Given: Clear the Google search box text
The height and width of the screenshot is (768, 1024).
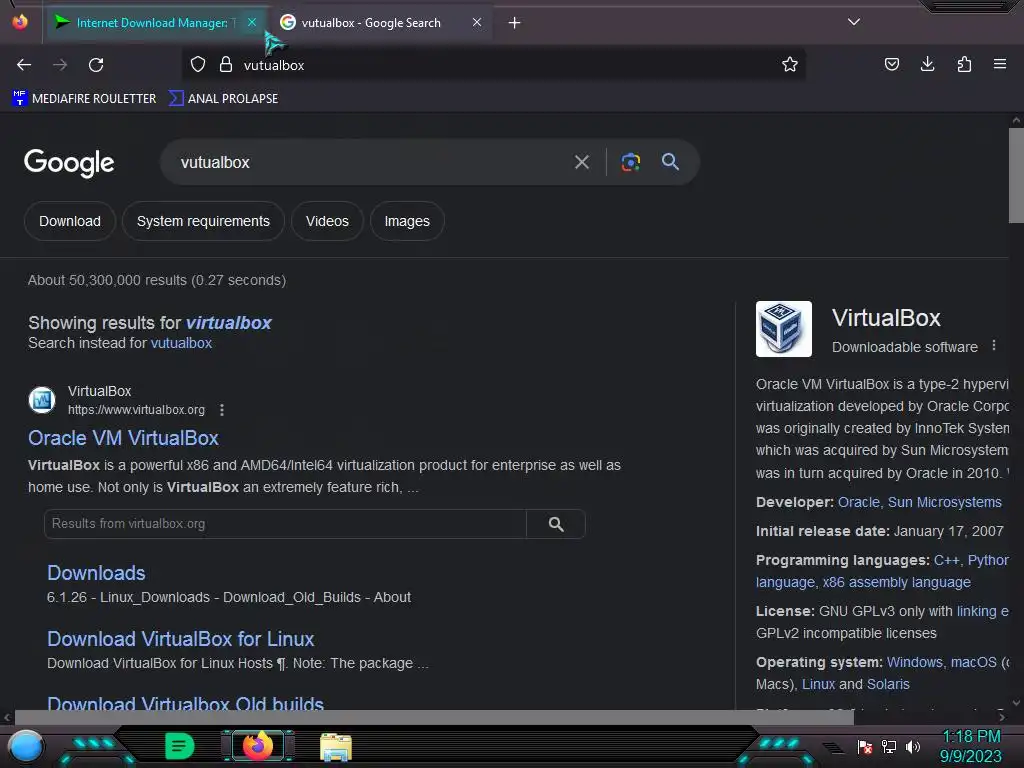Looking at the screenshot, I should pyautogui.click(x=582, y=162).
